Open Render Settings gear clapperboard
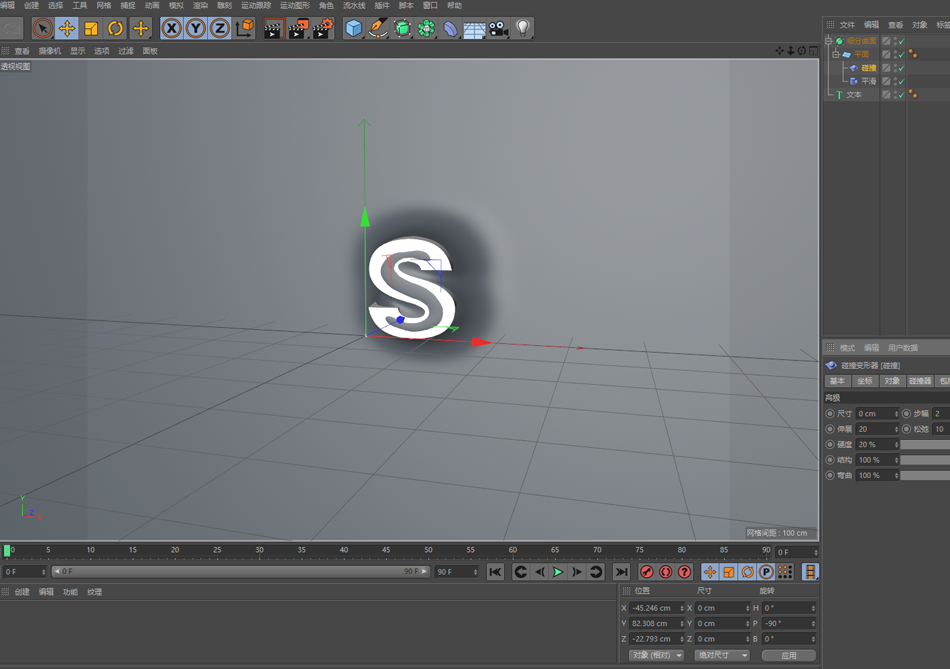The width and height of the screenshot is (950, 669). click(322, 28)
